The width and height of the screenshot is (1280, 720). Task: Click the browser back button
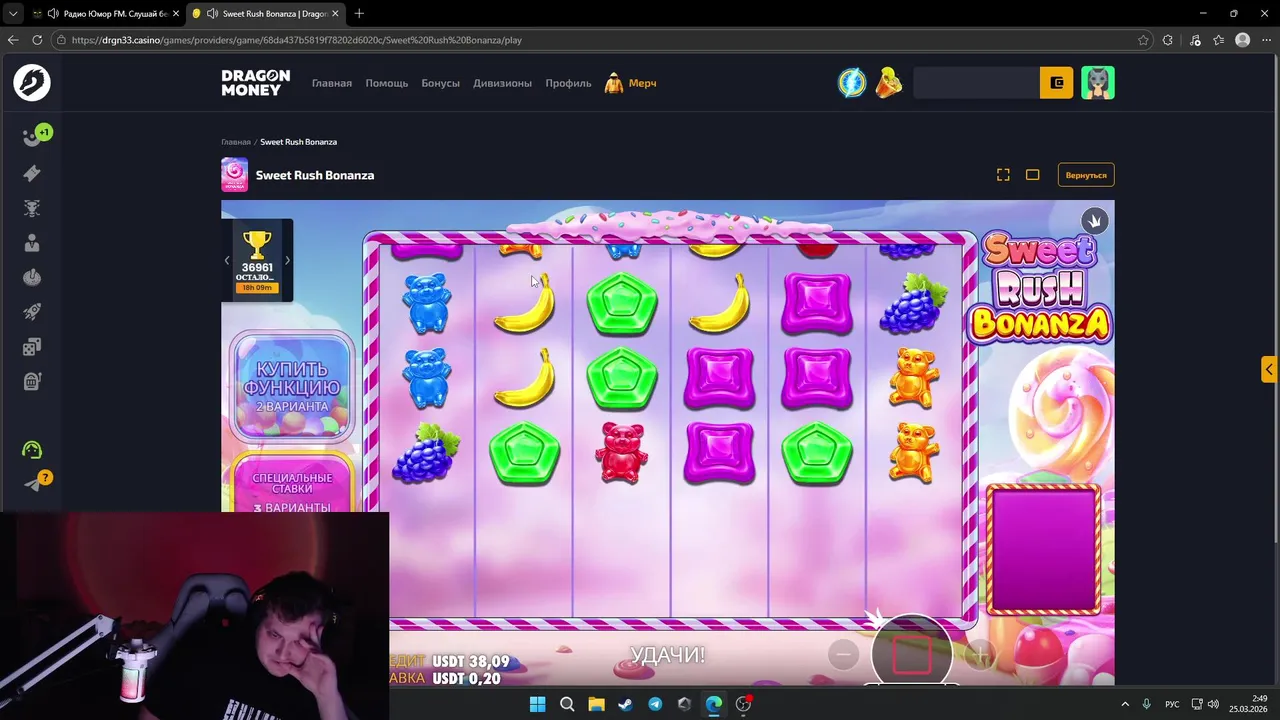13,40
